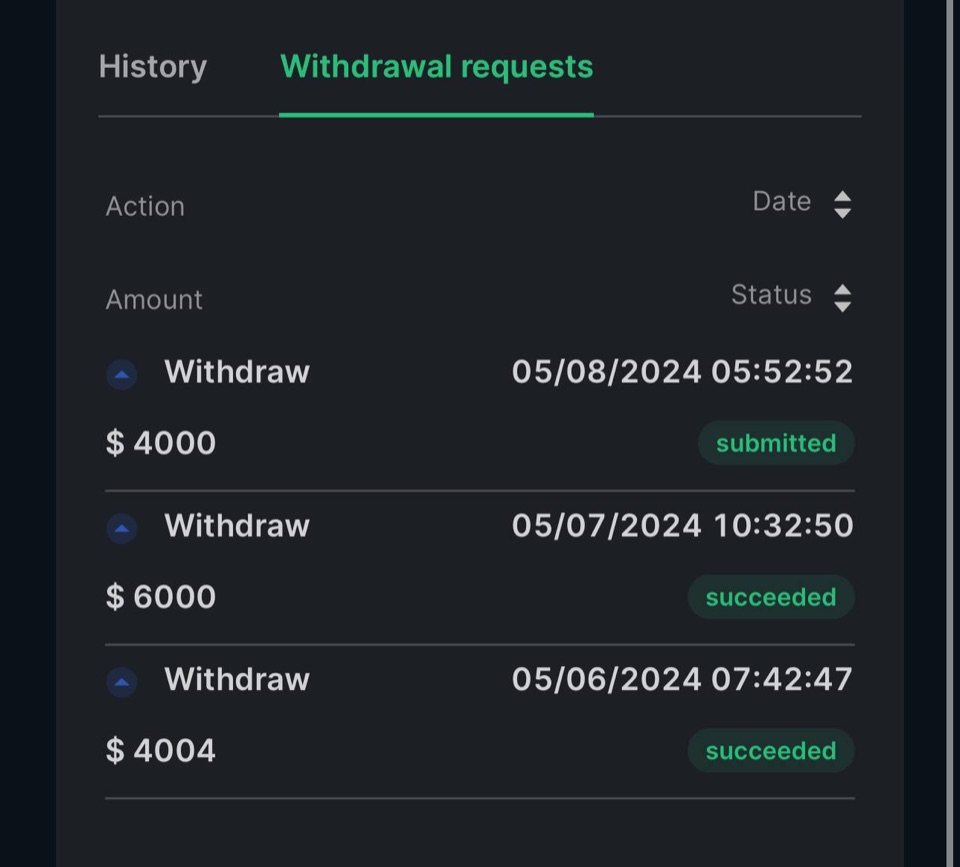Click the submitted status badge
The image size is (960, 867).
click(776, 443)
